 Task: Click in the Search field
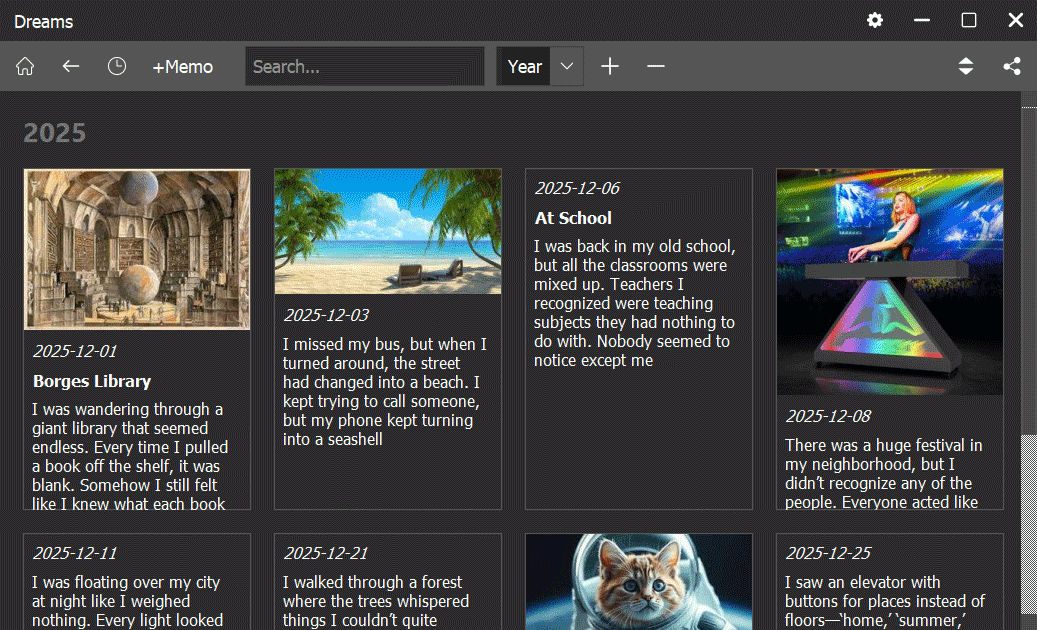click(365, 67)
